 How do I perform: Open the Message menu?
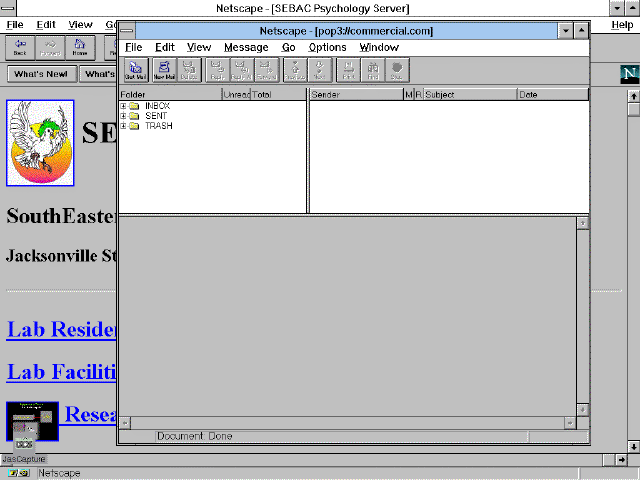pos(246,47)
